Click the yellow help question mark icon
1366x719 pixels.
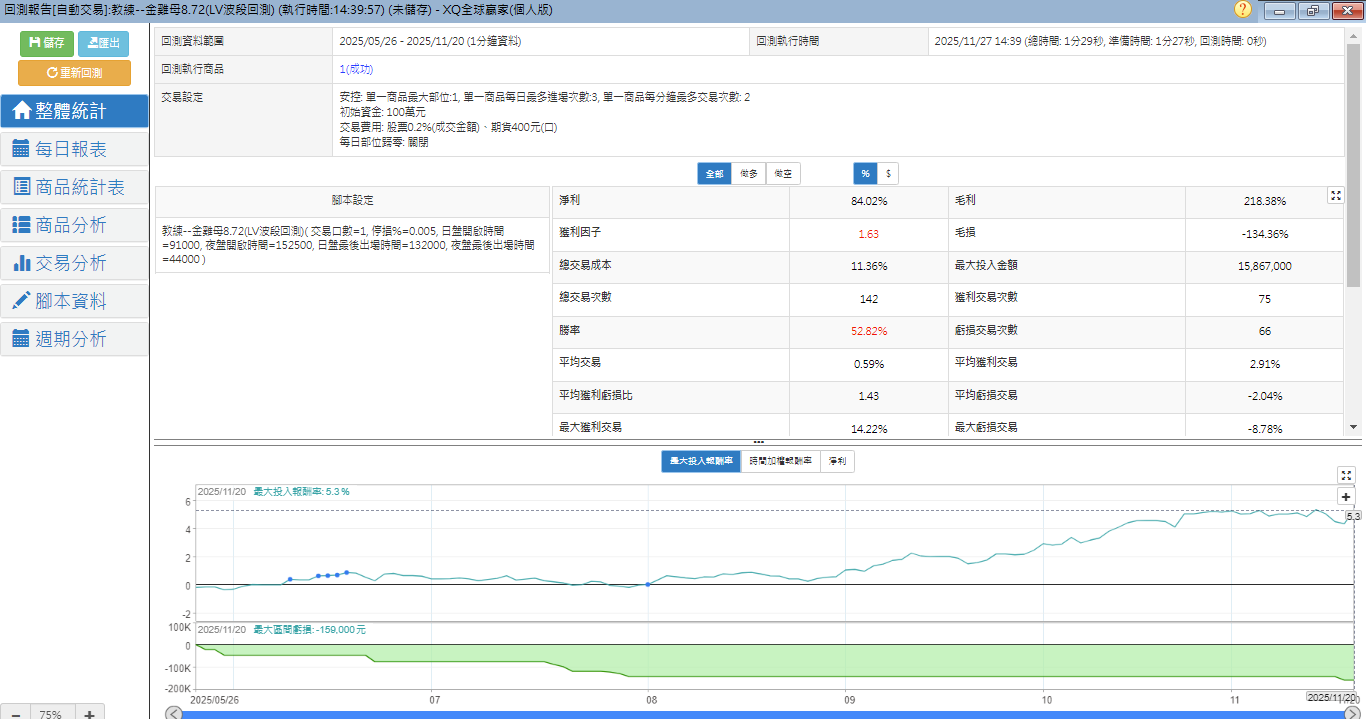(x=1243, y=10)
